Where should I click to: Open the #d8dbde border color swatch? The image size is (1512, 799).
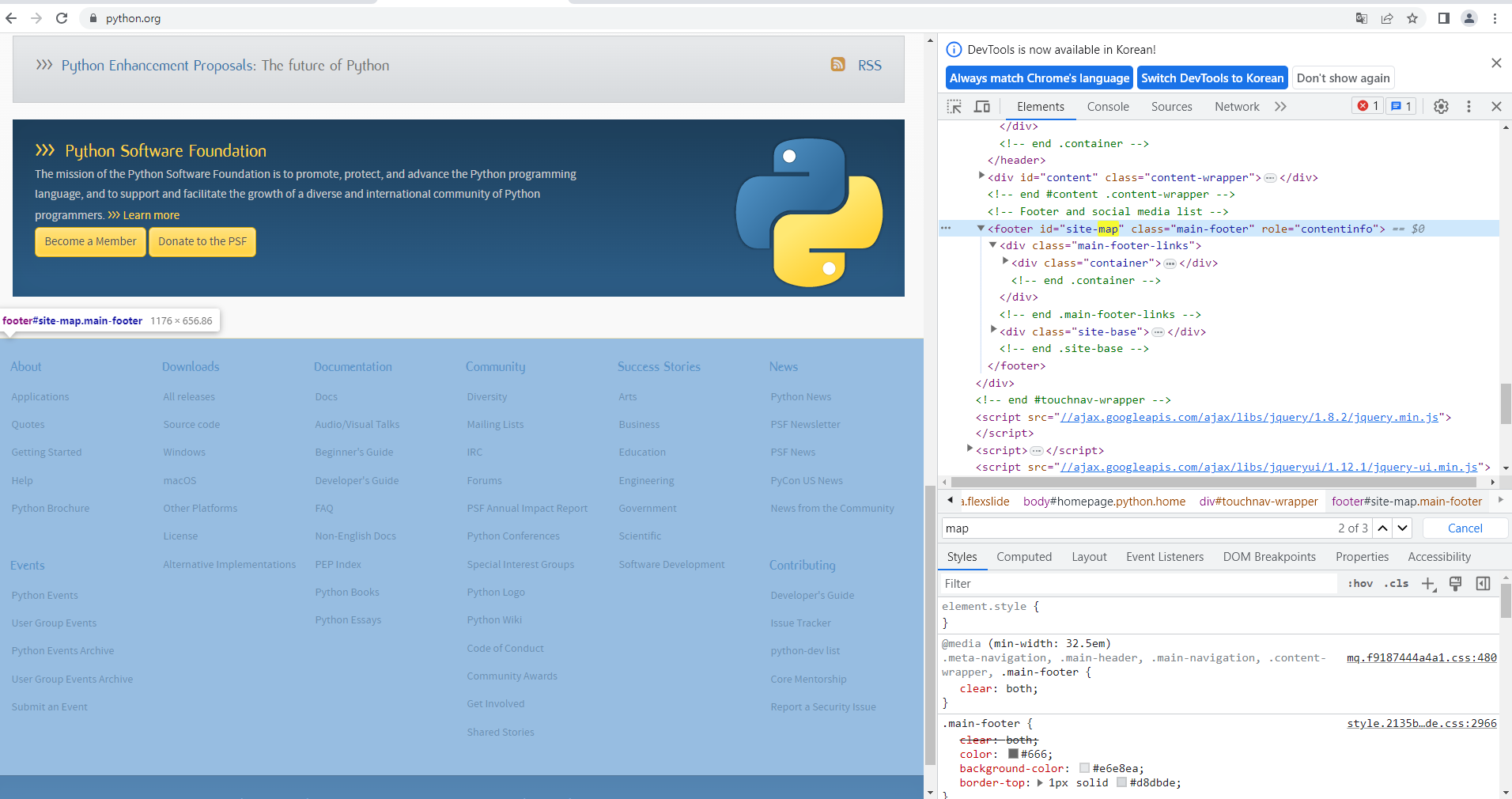point(1121,782)
